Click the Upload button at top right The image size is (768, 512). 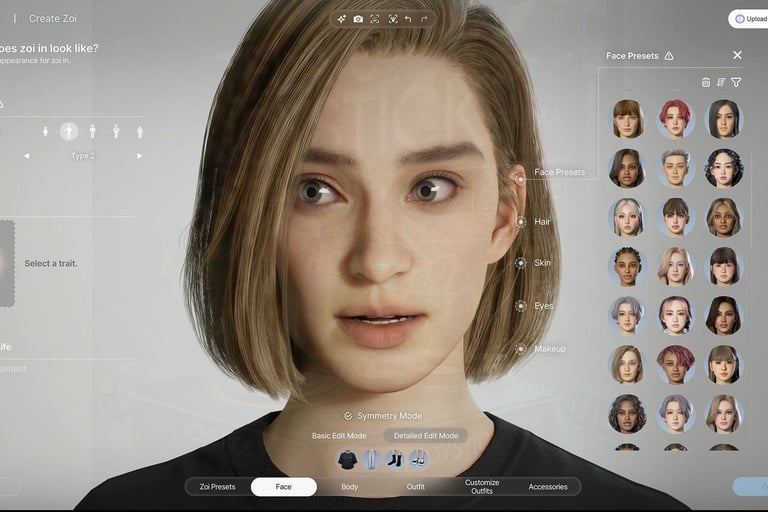pos(749,19)
